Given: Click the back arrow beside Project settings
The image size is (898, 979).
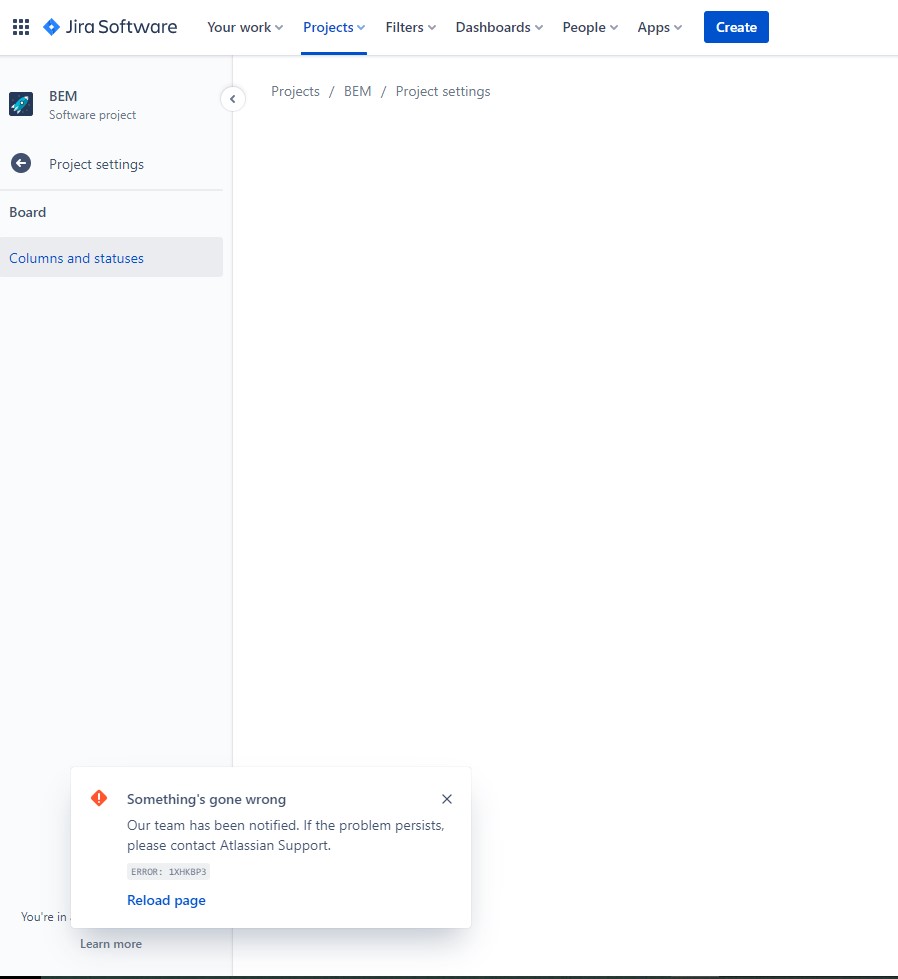Looking at the screenshot, I should pos(21,164).
